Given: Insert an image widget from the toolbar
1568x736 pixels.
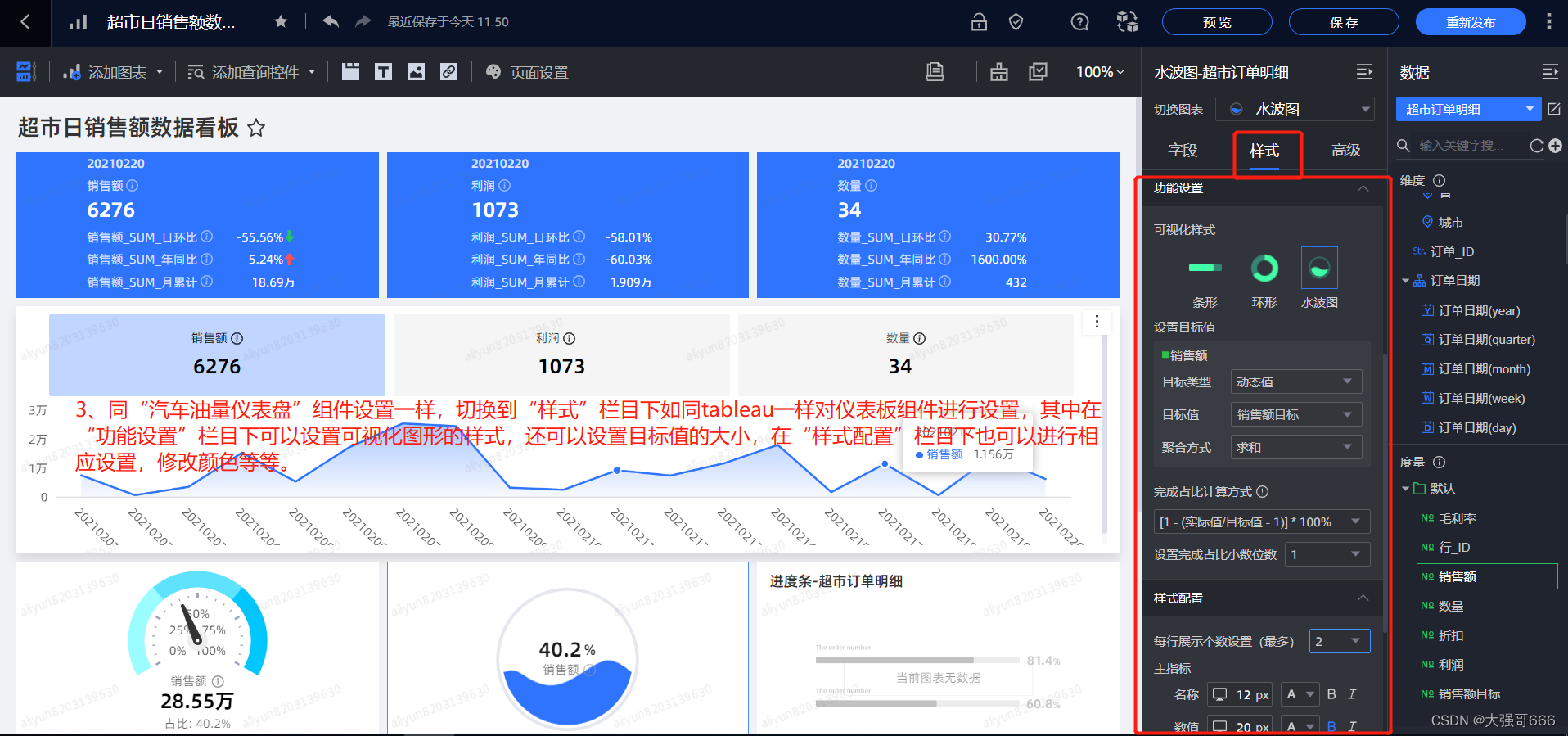Looking at the screenshot, I should (x=416, y=72).
